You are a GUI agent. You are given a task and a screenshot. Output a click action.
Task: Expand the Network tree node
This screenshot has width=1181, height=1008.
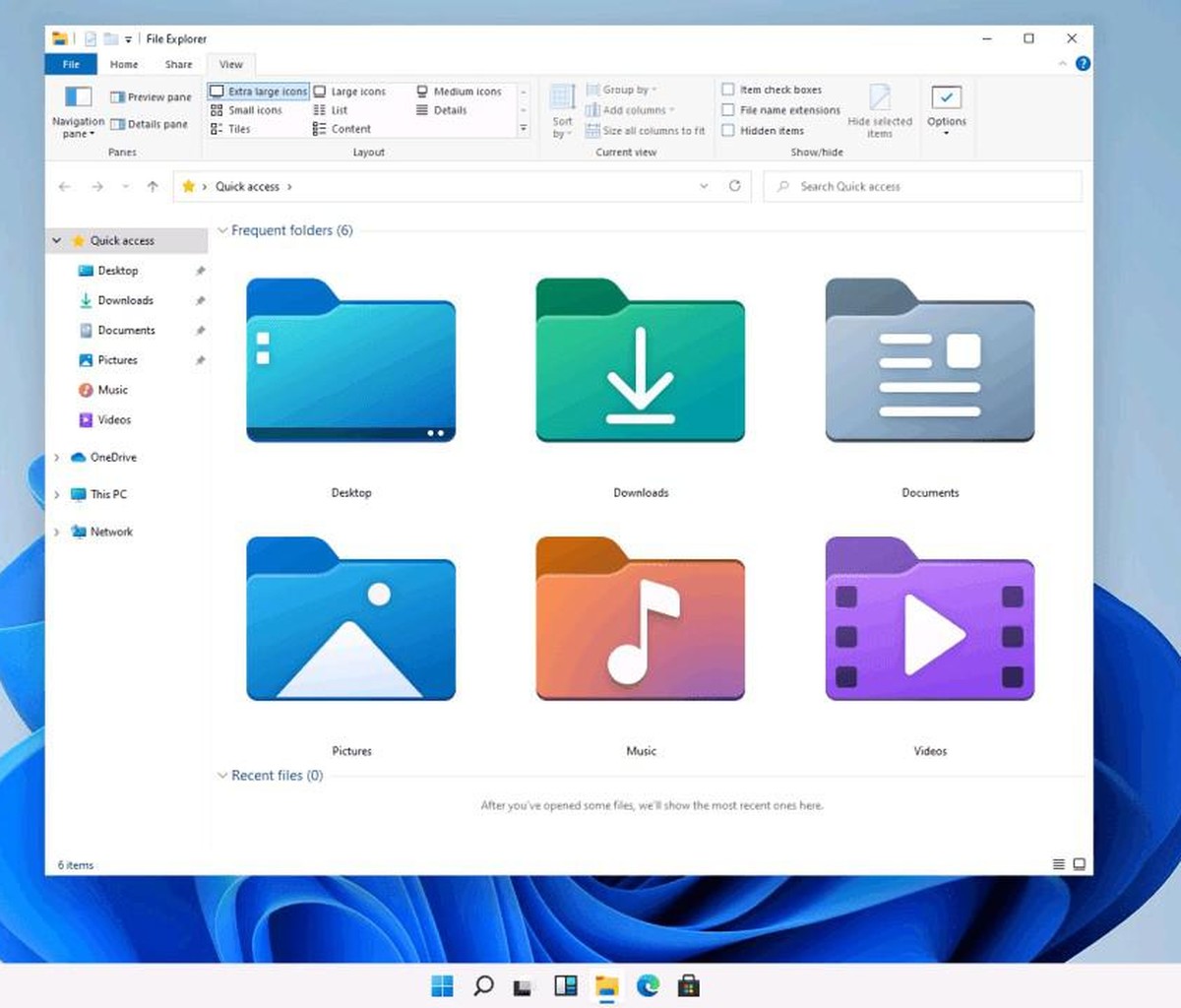pos(56,533)
